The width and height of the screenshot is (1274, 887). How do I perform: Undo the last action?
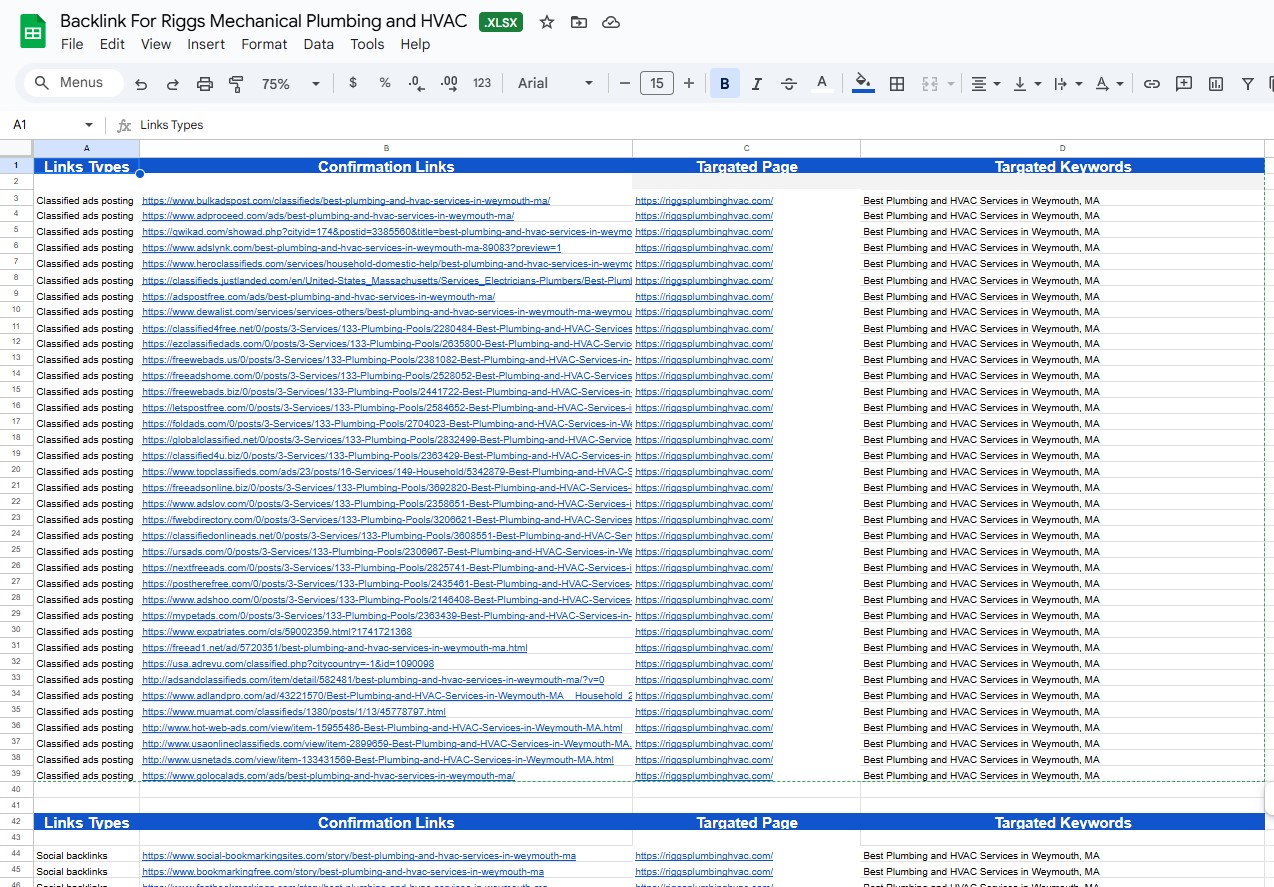141,84
